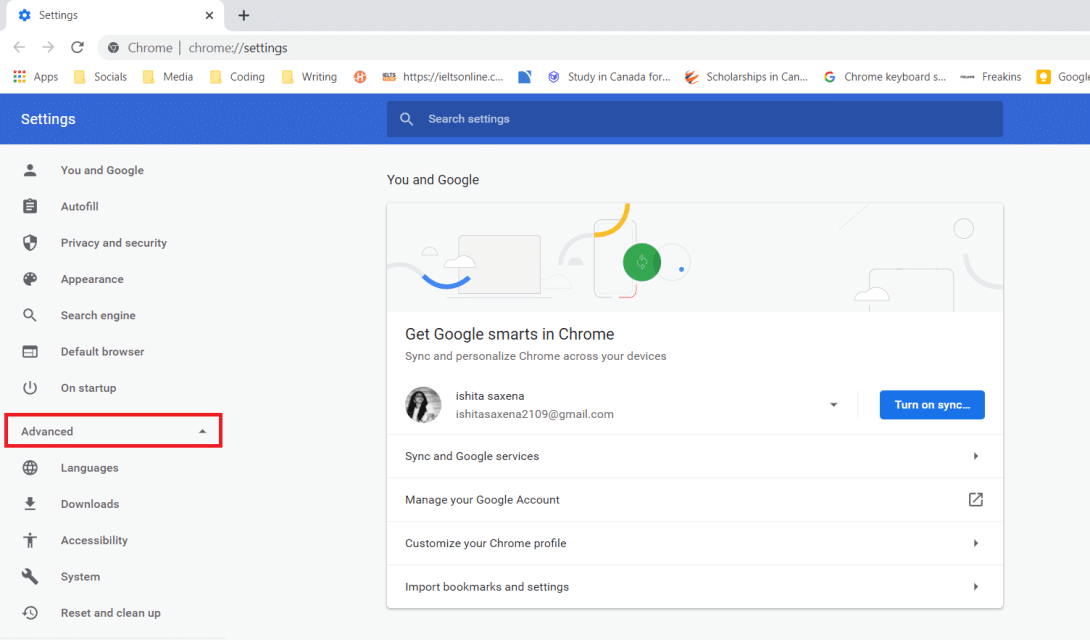Open the account dropdown arrow beside ishita saxena
1090x640 pixels.
[x=833, y=404]
